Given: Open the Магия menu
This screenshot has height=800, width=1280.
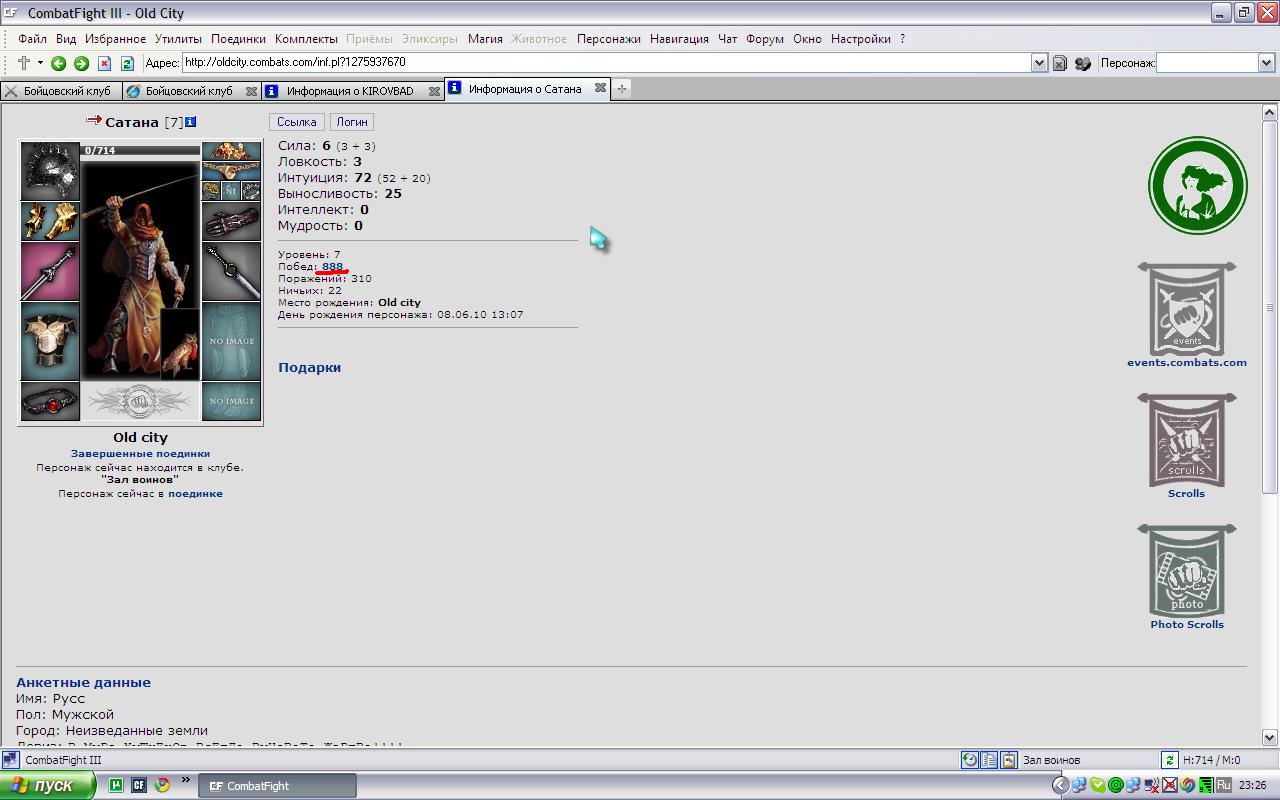Looking at the screenshot, I should pos(485,39).
